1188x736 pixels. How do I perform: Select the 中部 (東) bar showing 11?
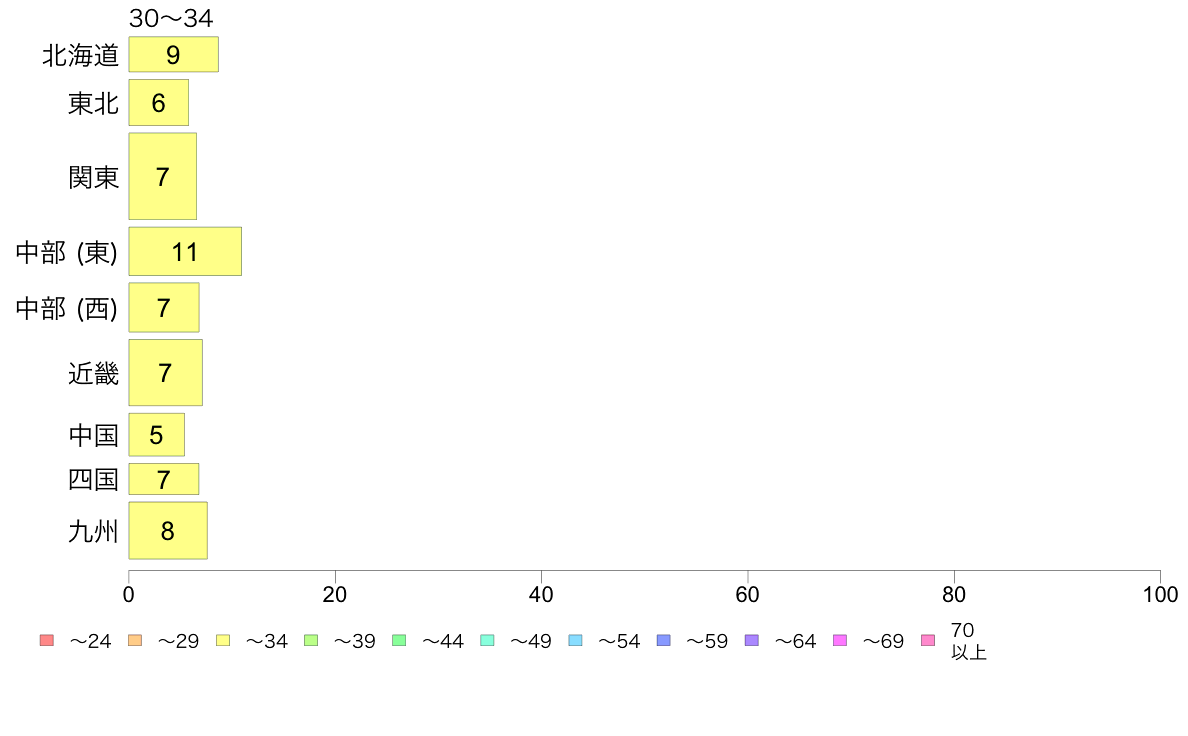(185, 252)
